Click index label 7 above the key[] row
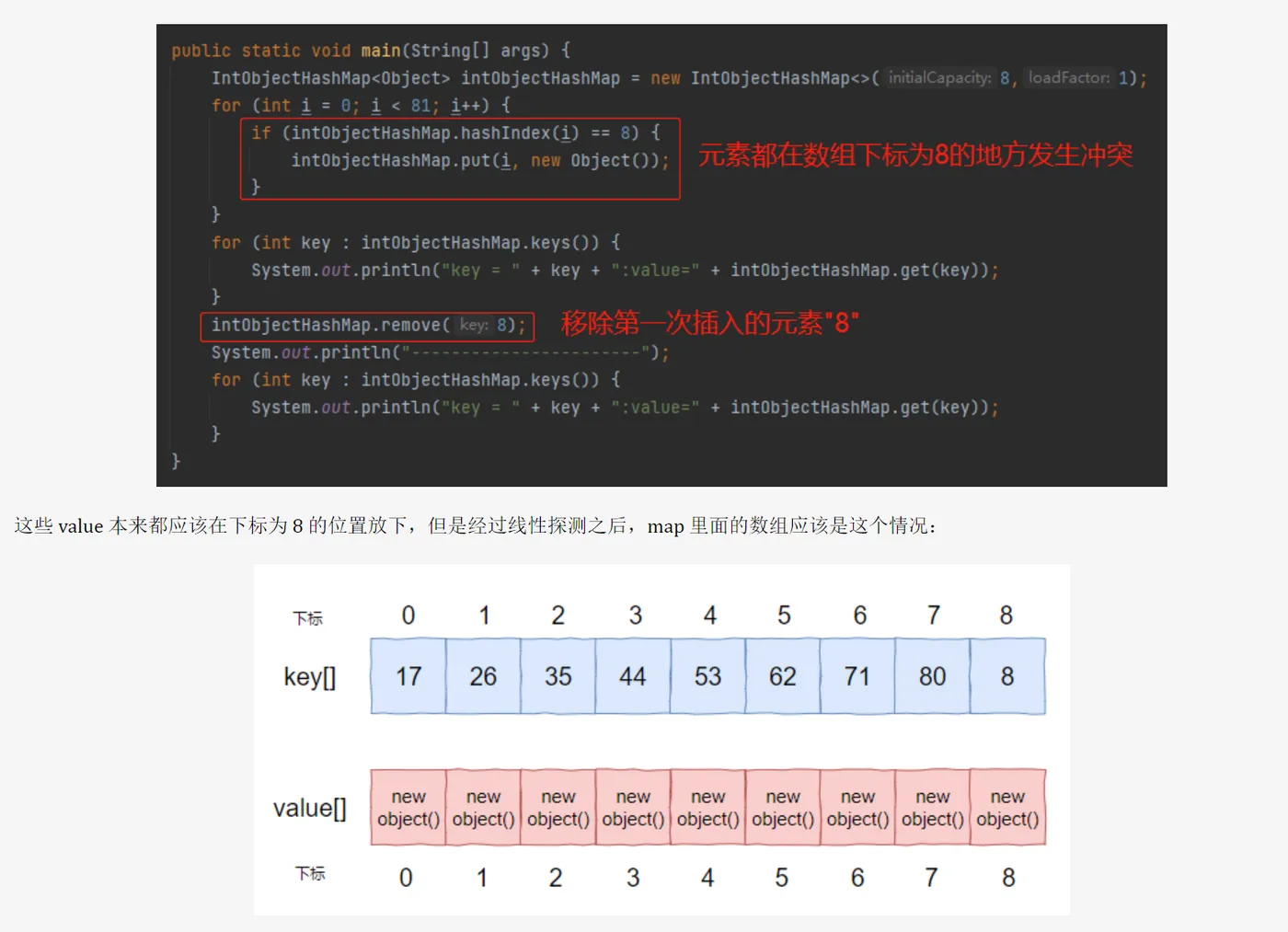This screenshot has height=932, width=1288. [934, 616]
